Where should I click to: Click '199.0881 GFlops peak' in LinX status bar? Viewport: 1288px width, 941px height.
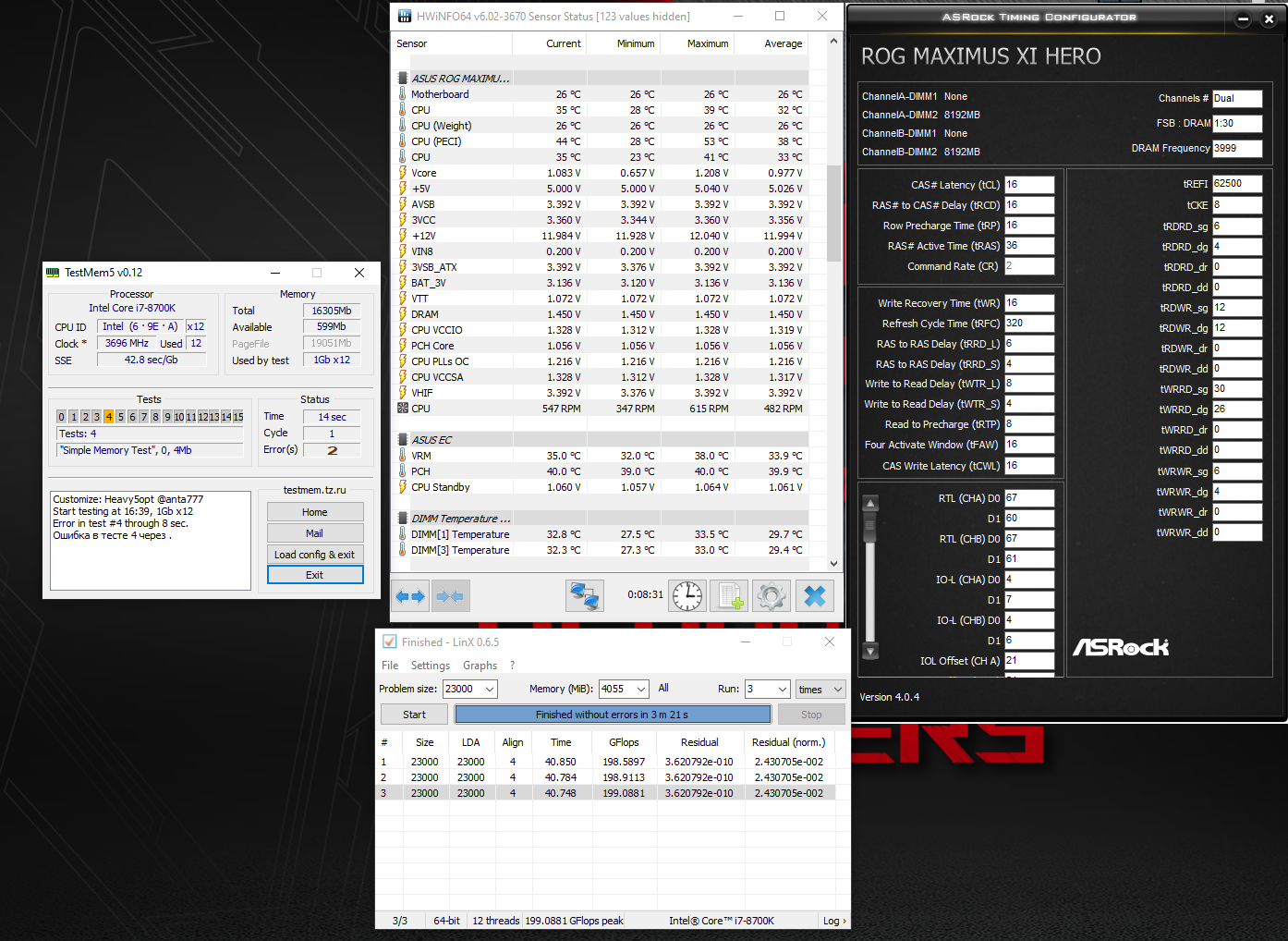(x=574, y=921)
